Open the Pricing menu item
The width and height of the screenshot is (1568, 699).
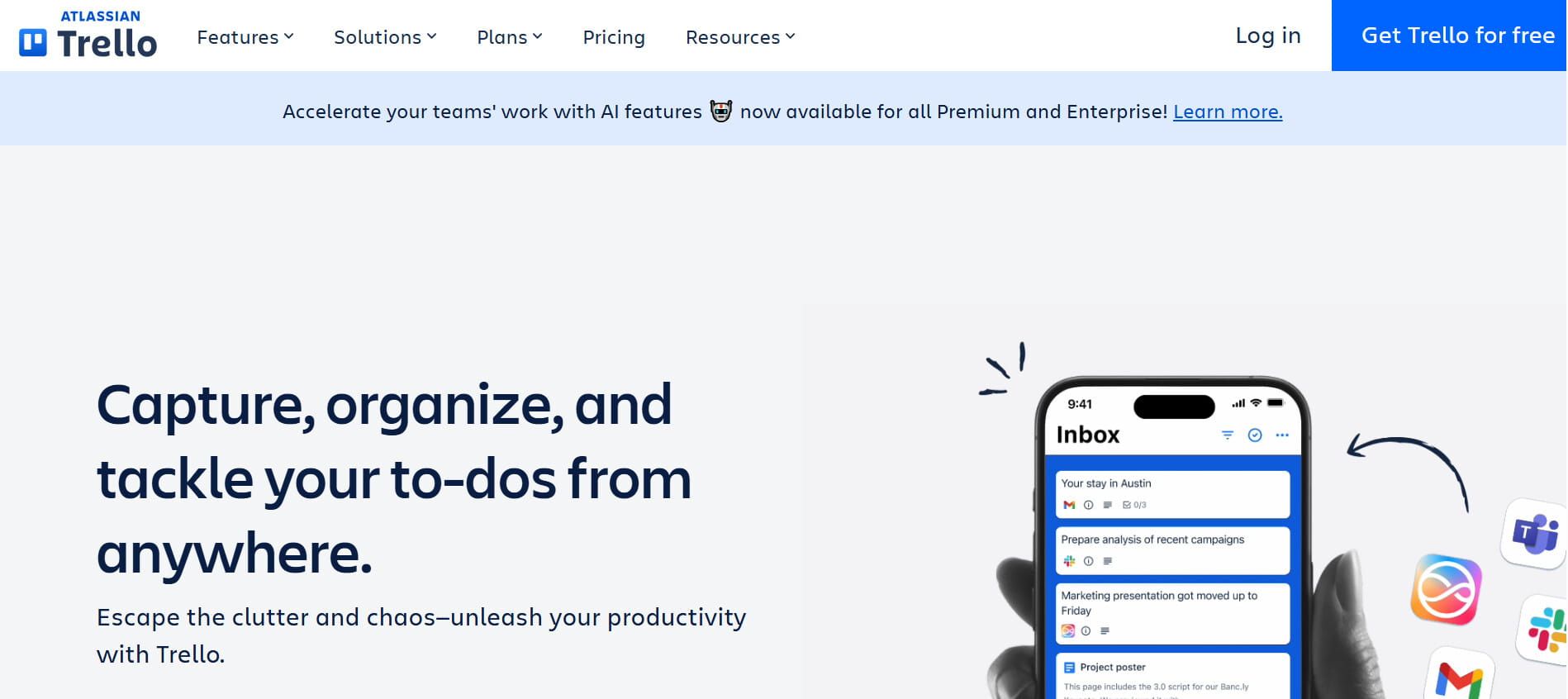pos(613,36)
